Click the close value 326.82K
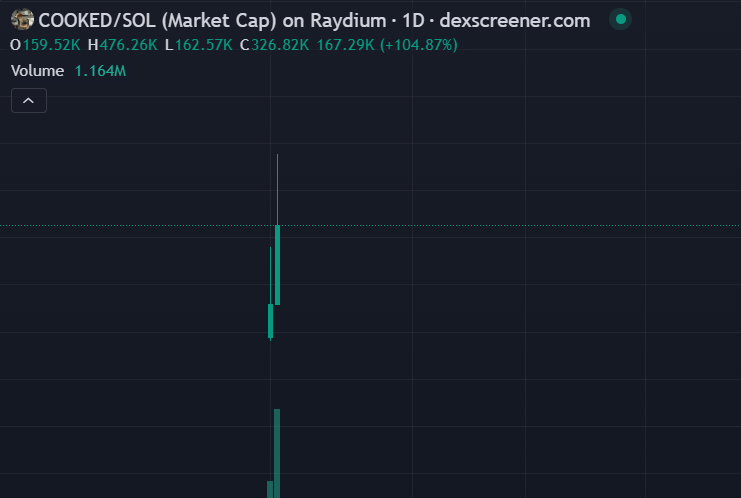The width and height of the screenshot is (741, 498). pyautogui.click(x=280, y=45)
